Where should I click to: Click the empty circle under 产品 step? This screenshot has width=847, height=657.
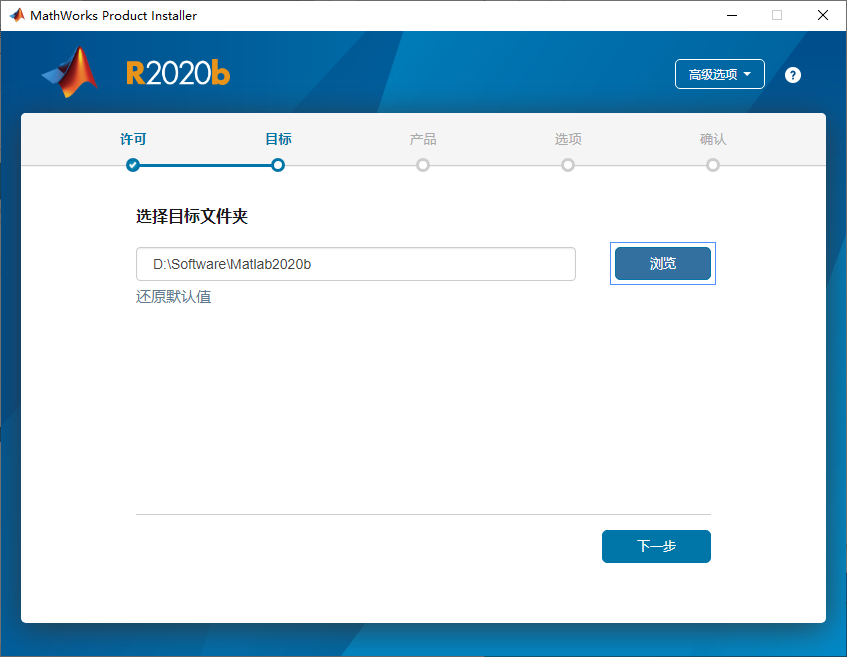click(x=423, y=165)
